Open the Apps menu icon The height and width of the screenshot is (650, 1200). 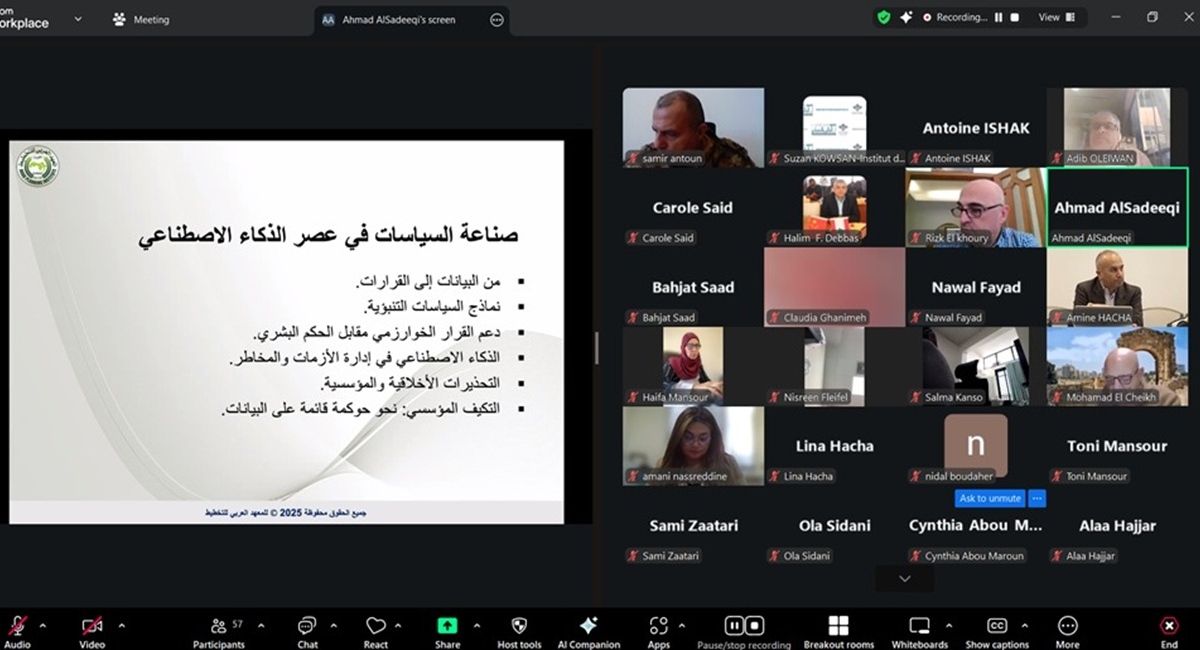[658, 627]
